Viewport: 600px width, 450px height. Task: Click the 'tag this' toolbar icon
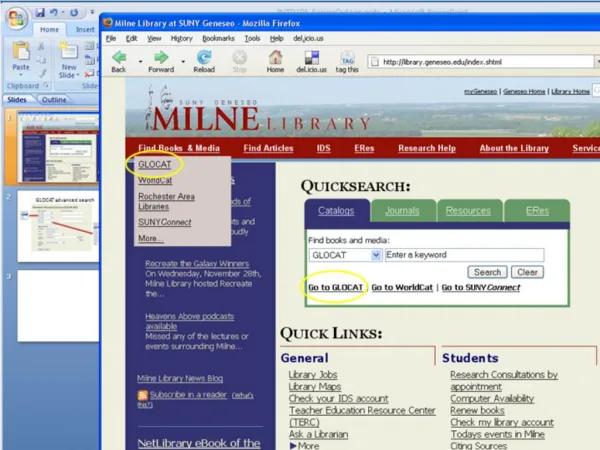coord(347,58)
